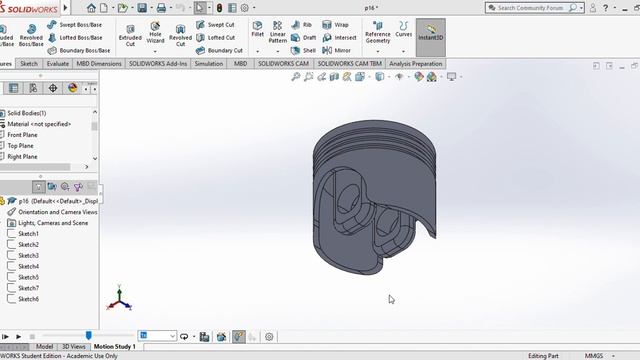Select the Mirror tool
The width and height of the screenshot is (640, 360).
pos(336,51)
